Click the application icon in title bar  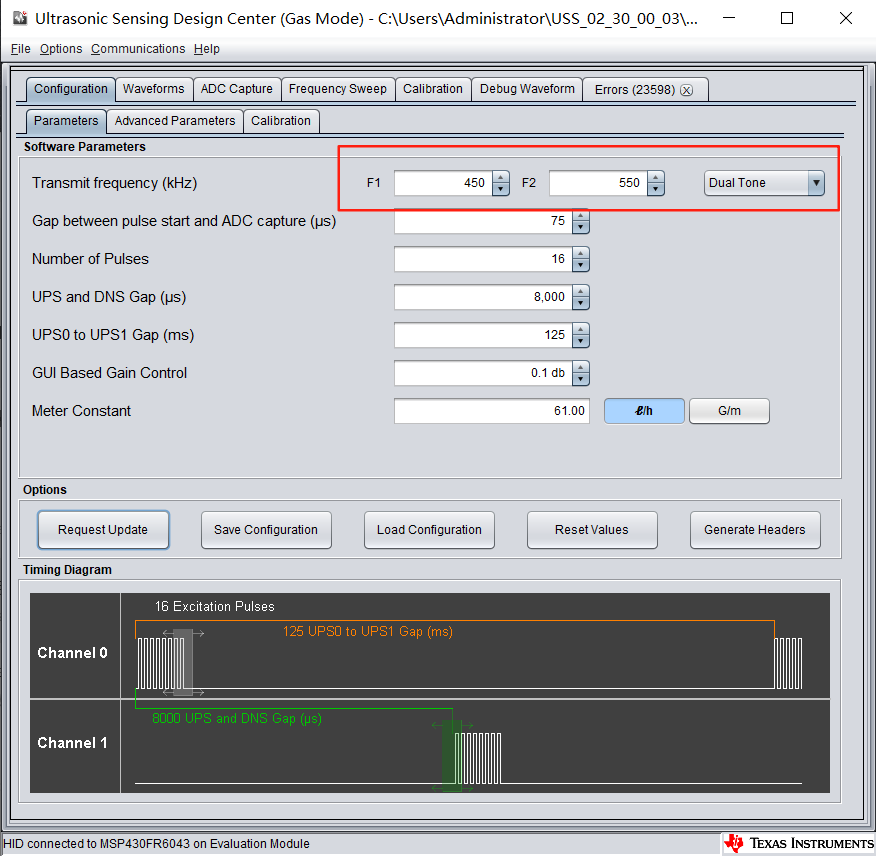click(21, 18)
